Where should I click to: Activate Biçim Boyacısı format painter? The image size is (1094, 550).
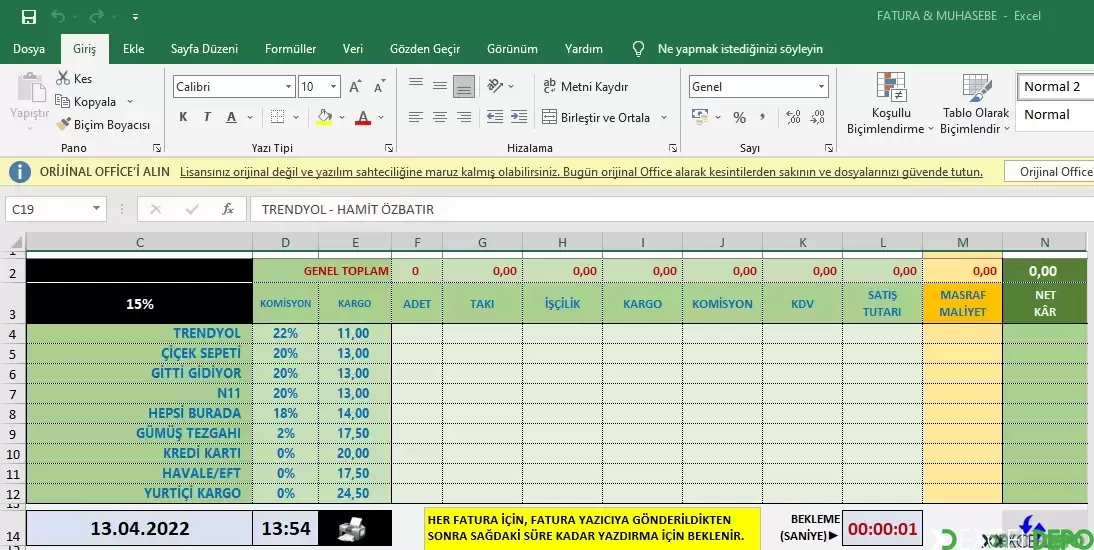pos(103,125)
